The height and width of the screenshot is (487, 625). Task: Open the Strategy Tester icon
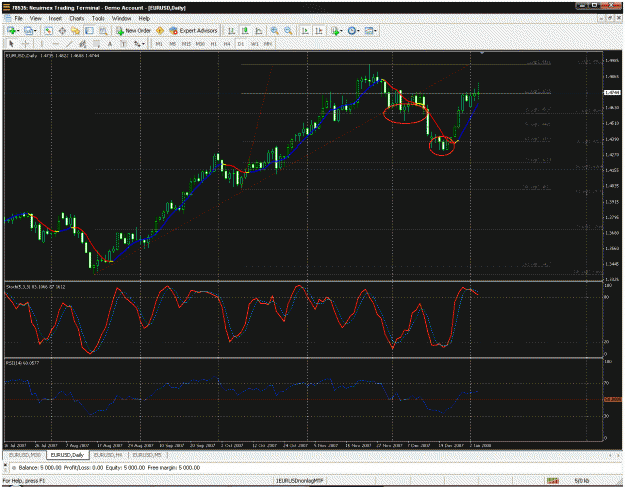[x=103, y=31]
